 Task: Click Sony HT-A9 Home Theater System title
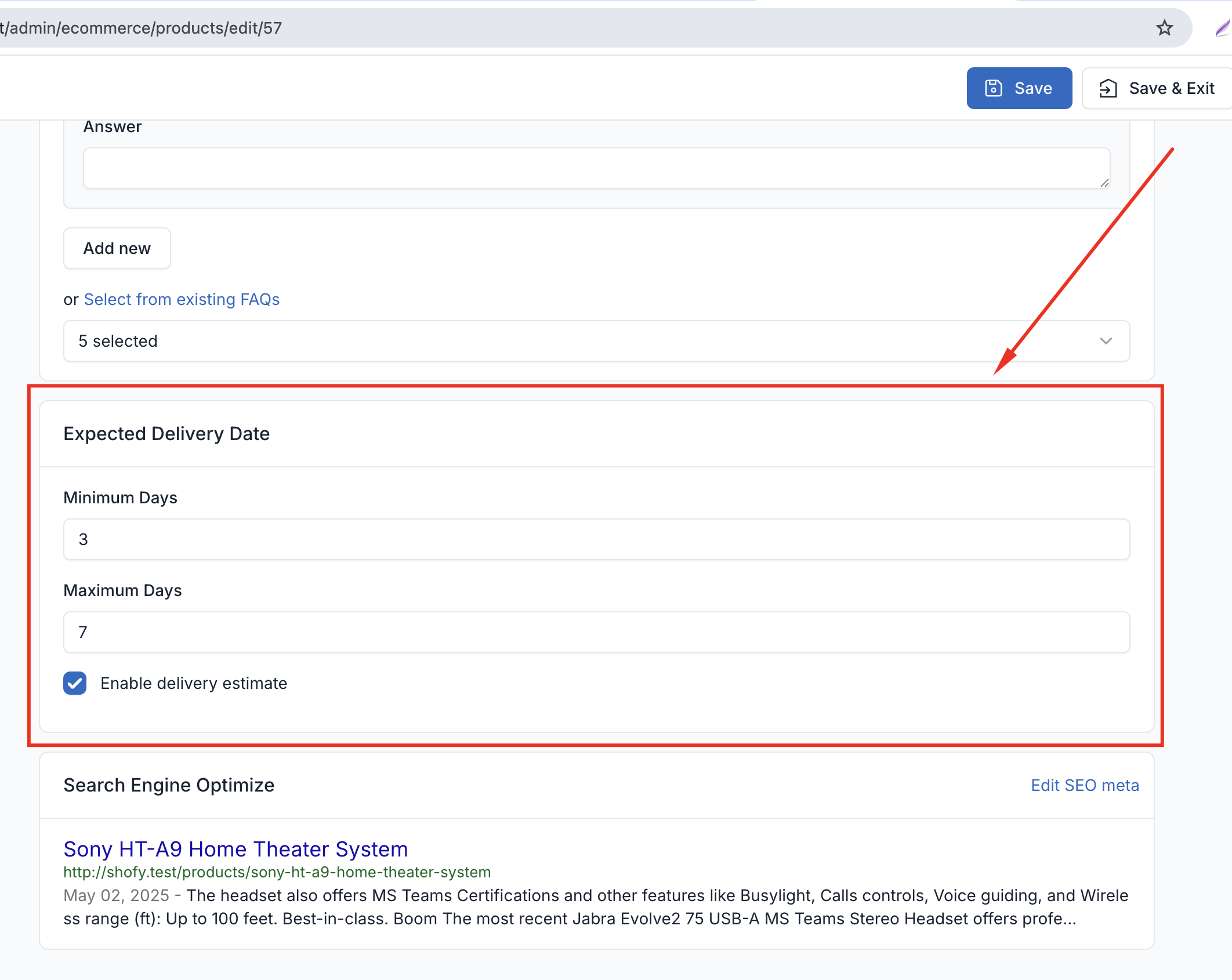[235, 849]
